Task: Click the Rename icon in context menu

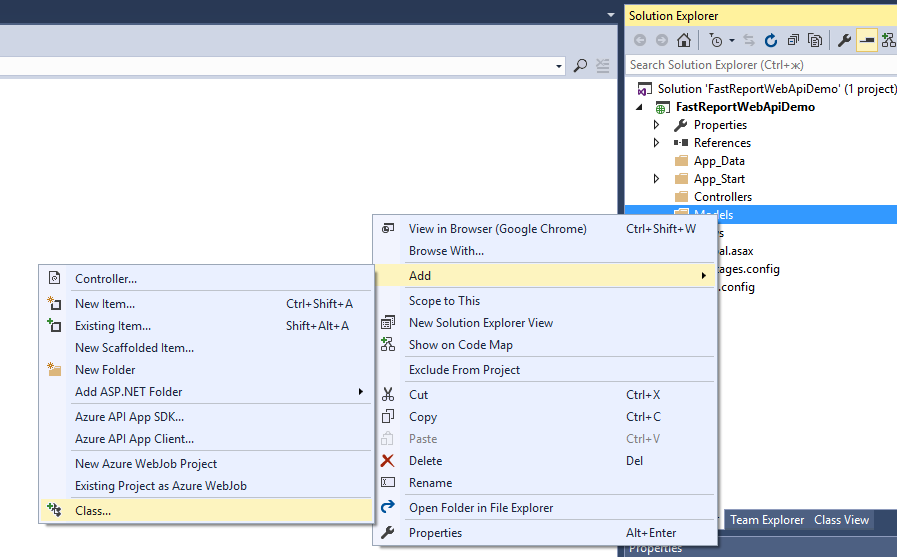Action: (388, 482)
